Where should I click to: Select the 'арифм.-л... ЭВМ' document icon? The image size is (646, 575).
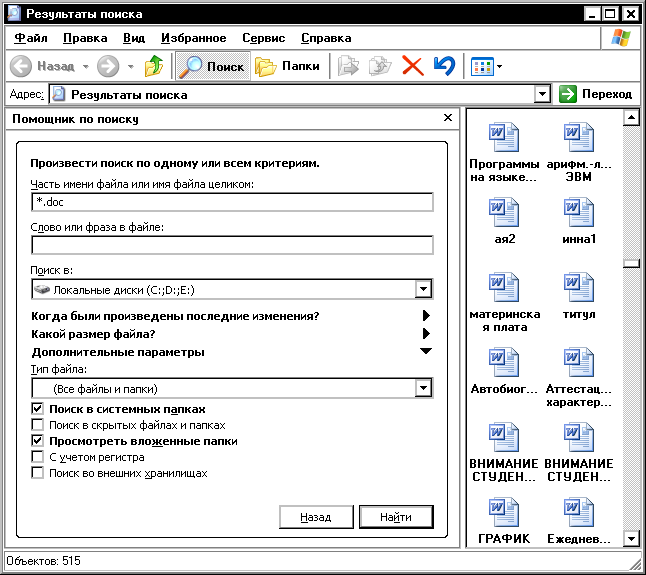pyautogui.click(x=579, y=137)
